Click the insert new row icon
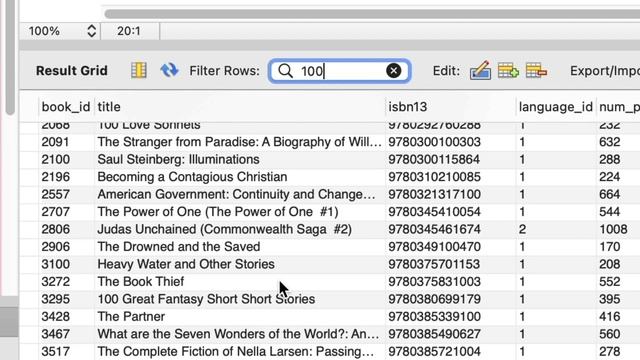This screenshot has height=360, width=640. click(x=508, y=71)
